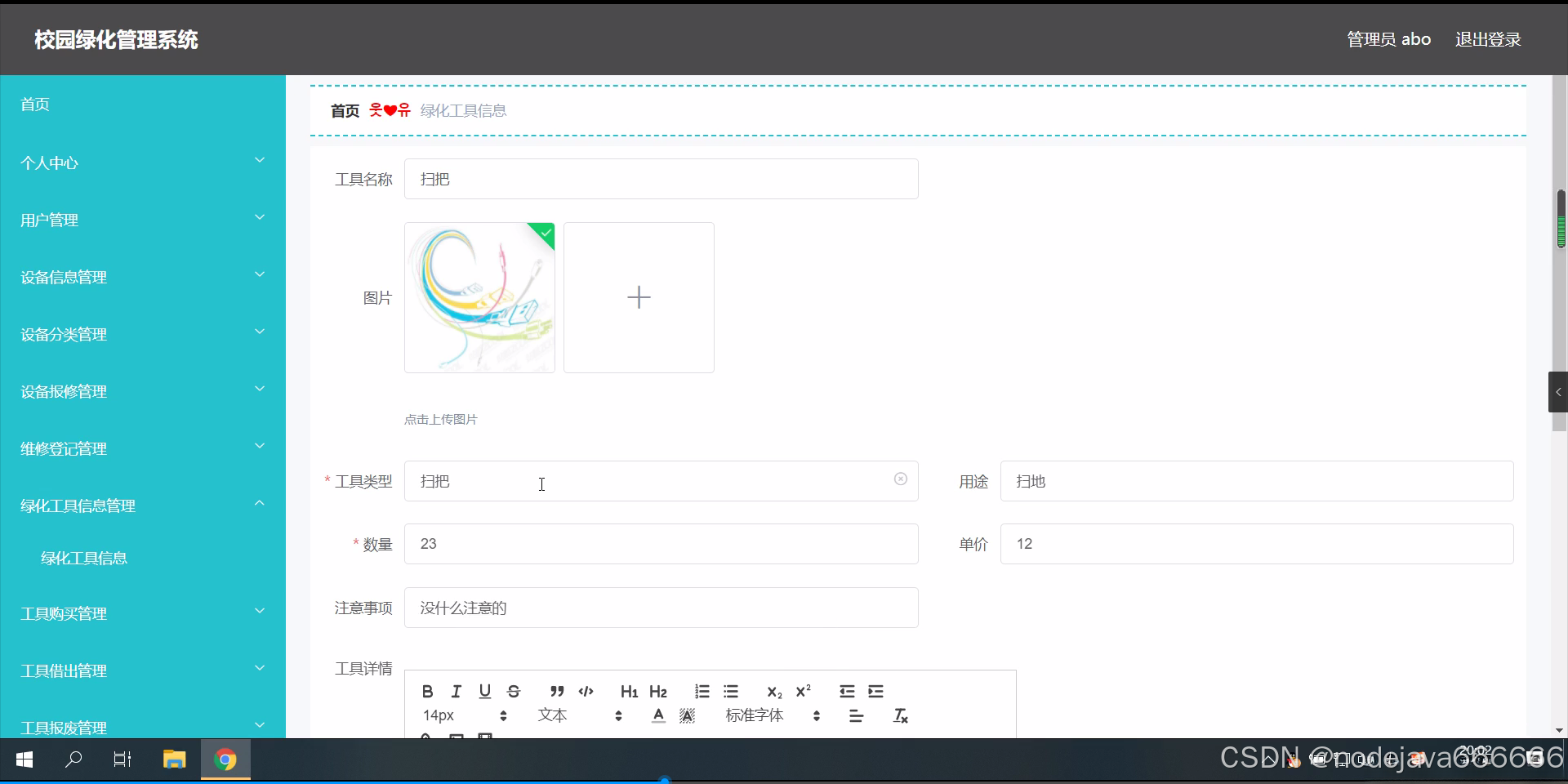Image resolution: width=1568 pixels, height=784 pixels.
Task: Toggle italic formatting in editor
Action: coord(457,692)
